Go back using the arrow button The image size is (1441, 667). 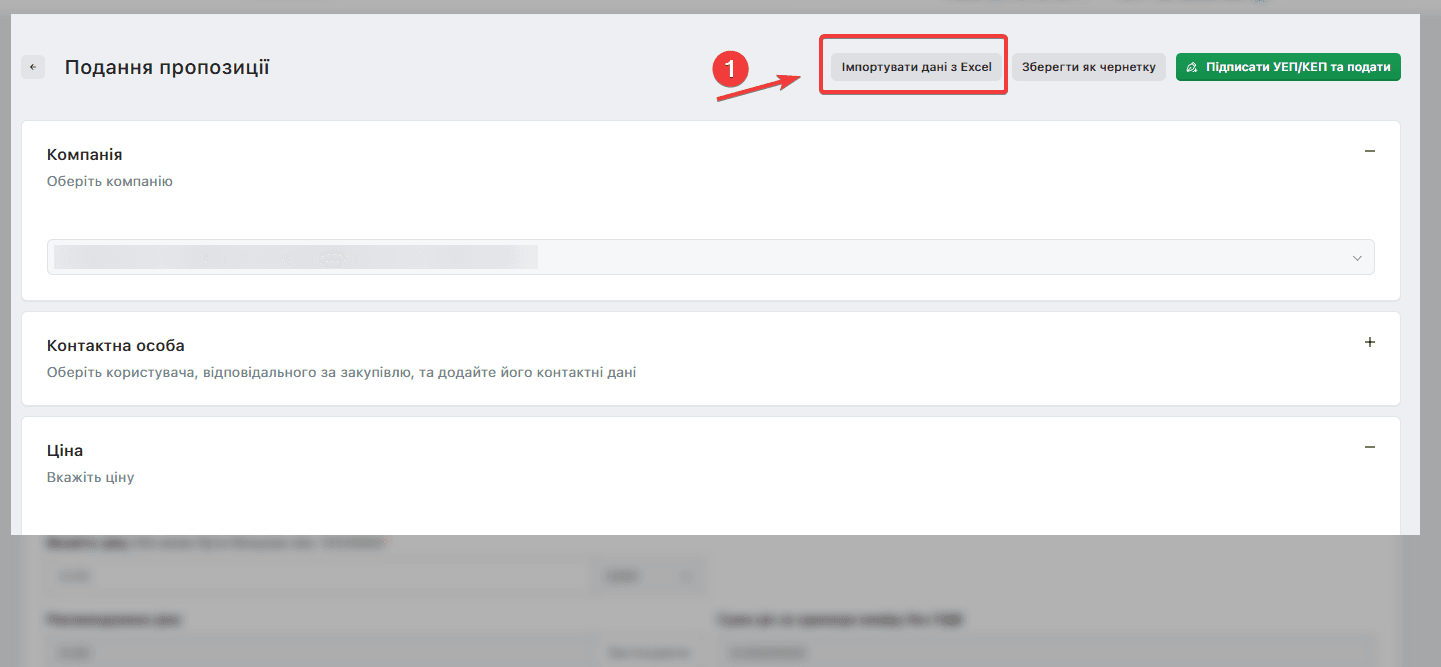[x=33, y=67]
